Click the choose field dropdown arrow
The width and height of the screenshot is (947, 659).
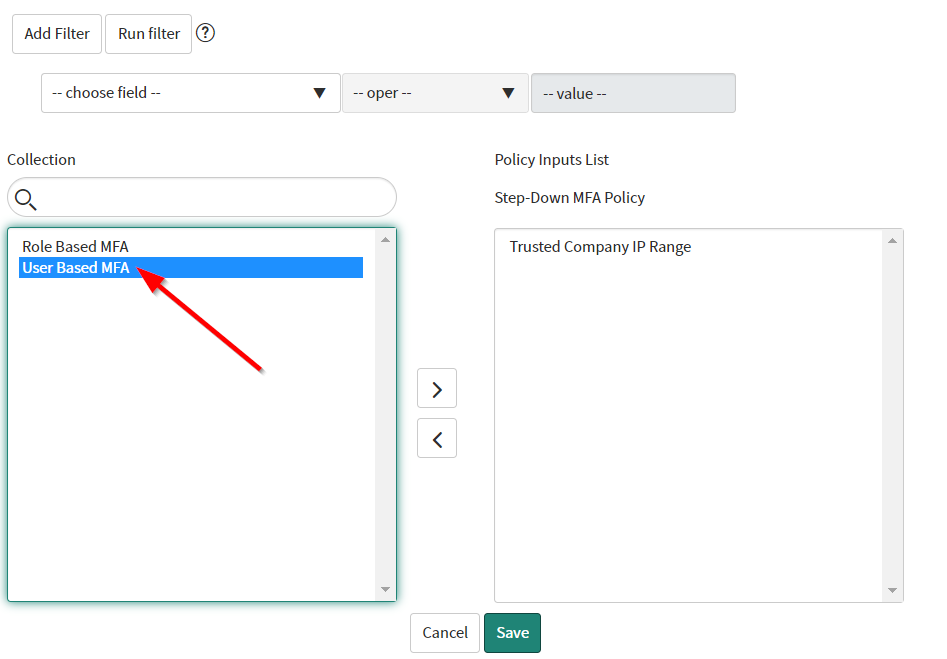(321, 92)
